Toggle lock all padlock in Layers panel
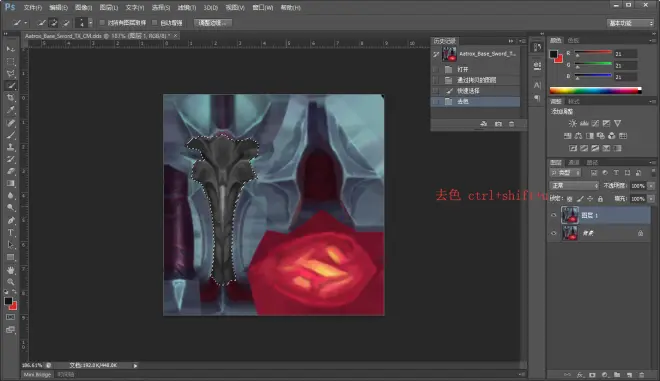The width and height of the screenshot is (660, 381). (600, 199)
